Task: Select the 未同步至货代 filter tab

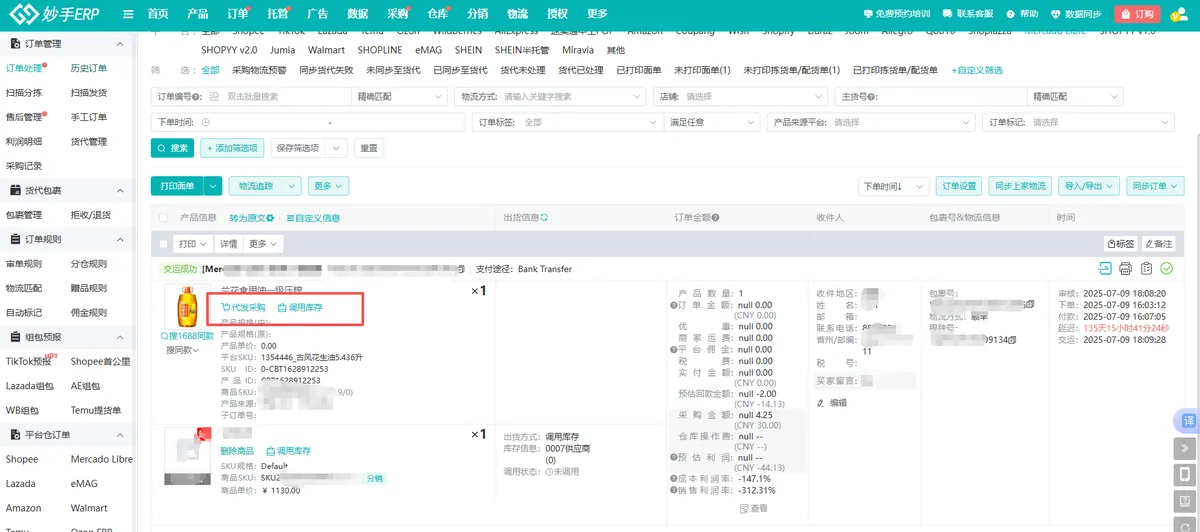Action: pos(392,70)
